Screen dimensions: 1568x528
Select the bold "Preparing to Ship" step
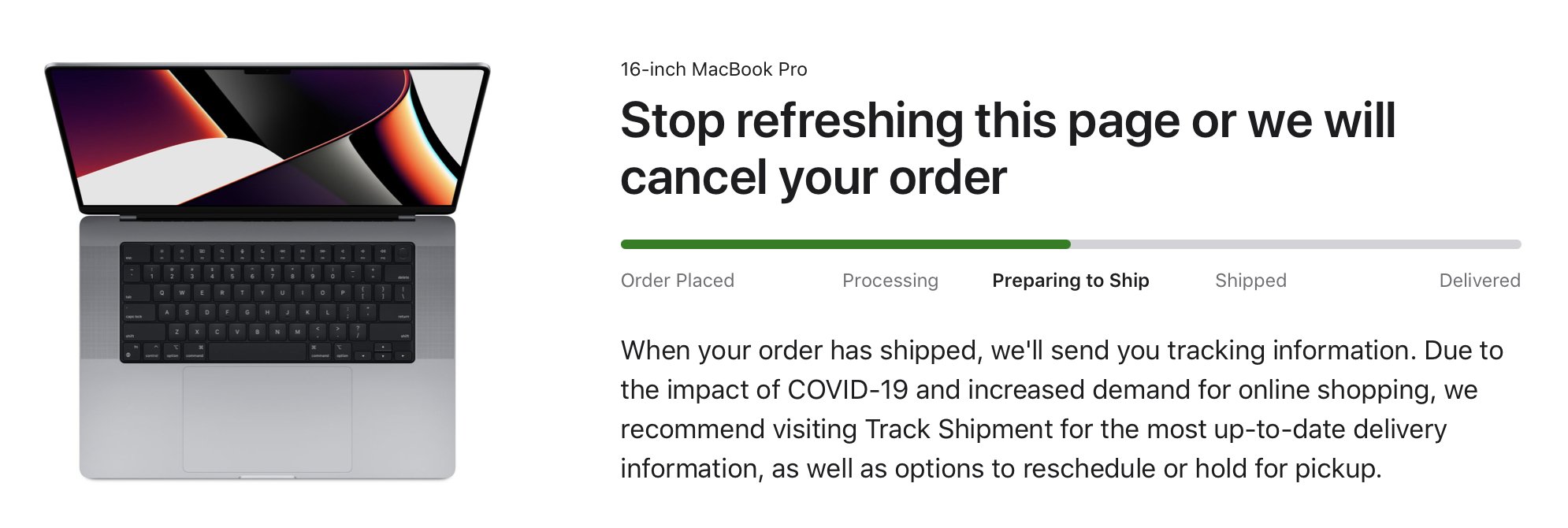pyautogui.click(x=1071, y=281)
